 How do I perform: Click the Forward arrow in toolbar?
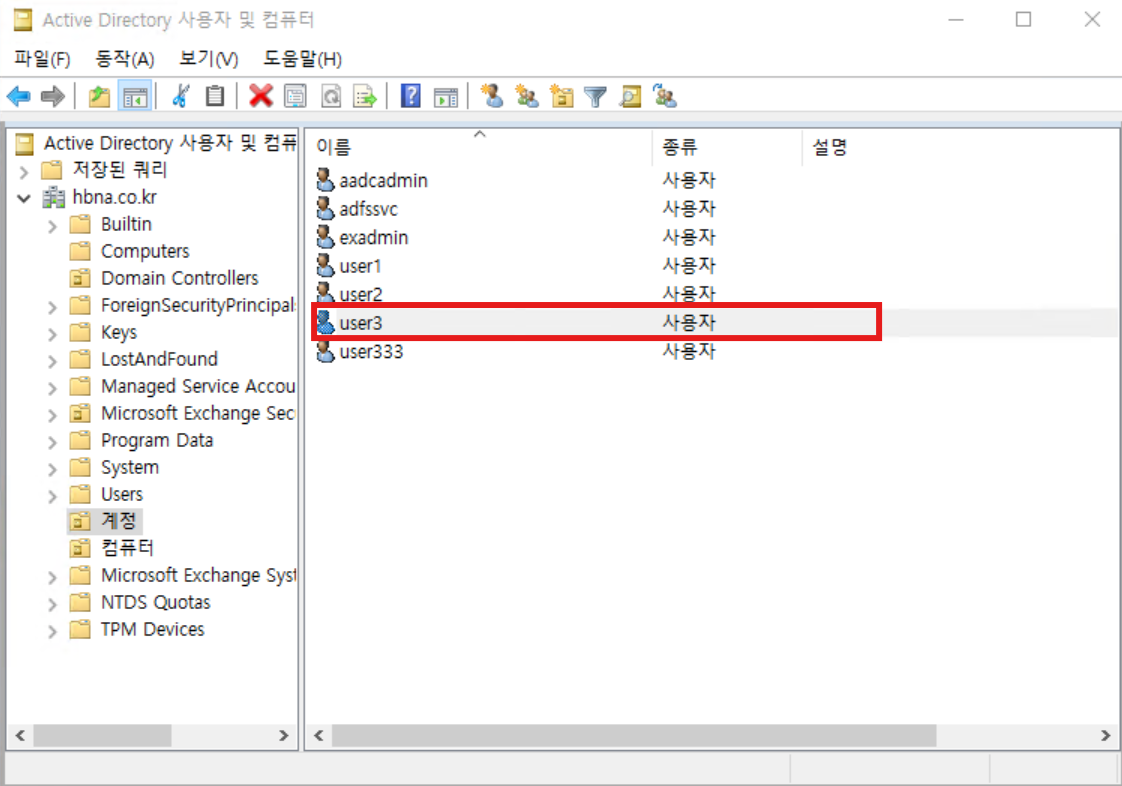click(53, 96)
